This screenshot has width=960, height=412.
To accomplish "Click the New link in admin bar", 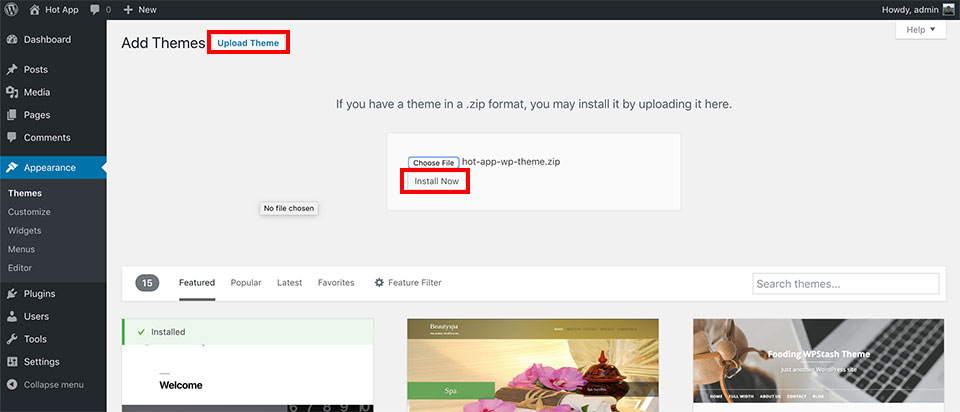I will point(147,9).
